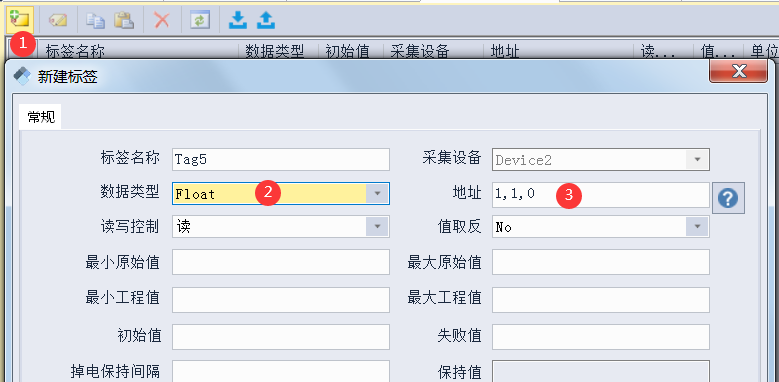Close the 新建标签 dialog

[x=738, y=72]
